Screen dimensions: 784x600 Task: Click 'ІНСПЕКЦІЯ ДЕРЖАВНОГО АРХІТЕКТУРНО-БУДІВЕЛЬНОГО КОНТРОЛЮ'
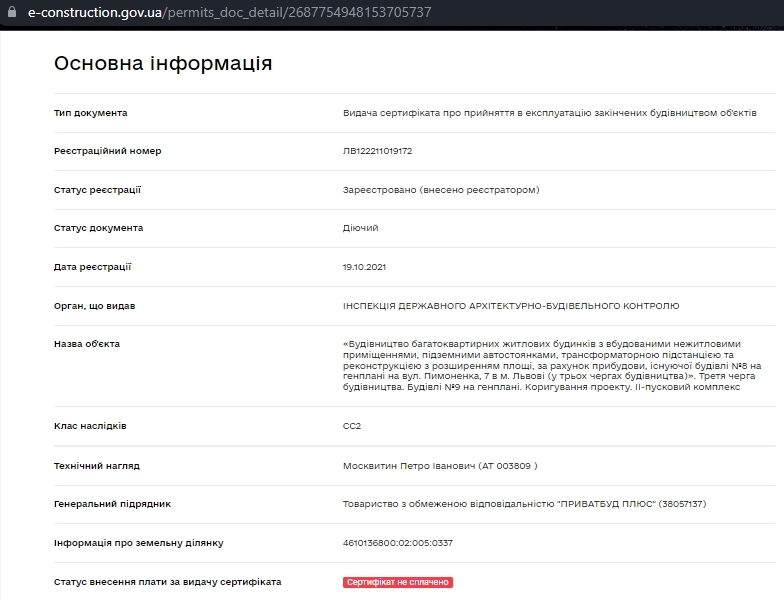[x=511, y=306]
